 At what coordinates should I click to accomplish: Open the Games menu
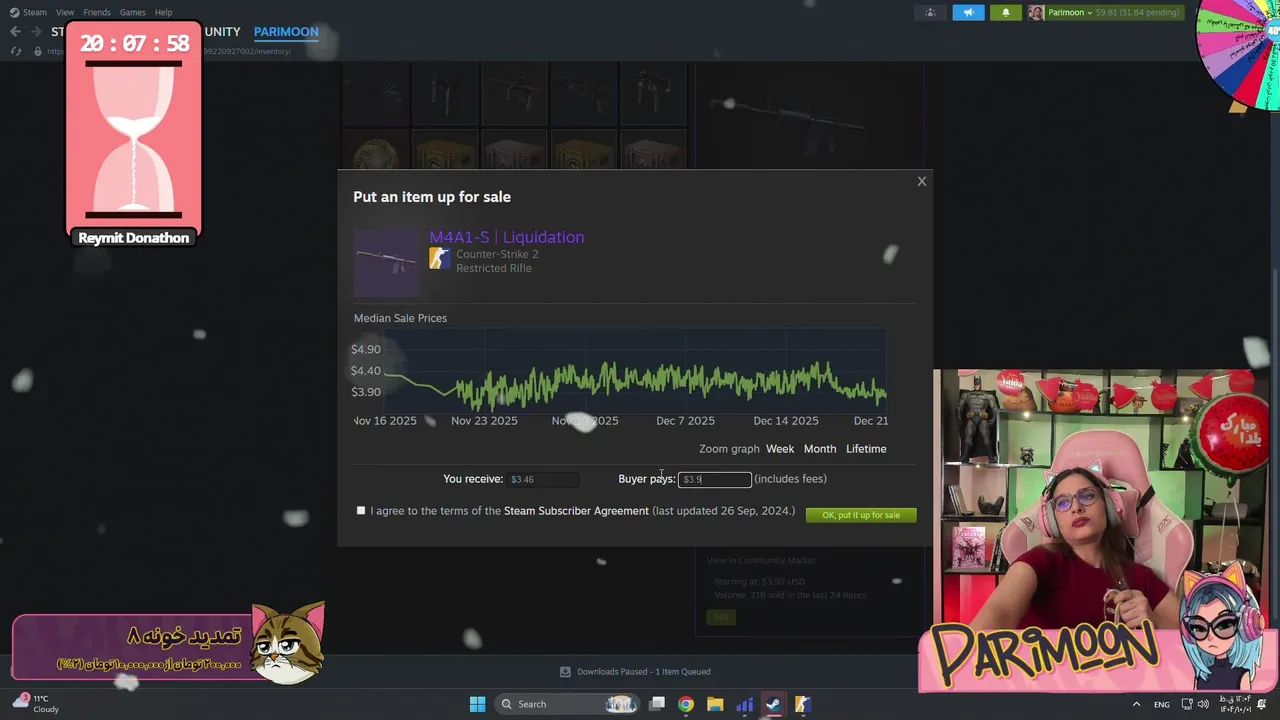[133, 12]
